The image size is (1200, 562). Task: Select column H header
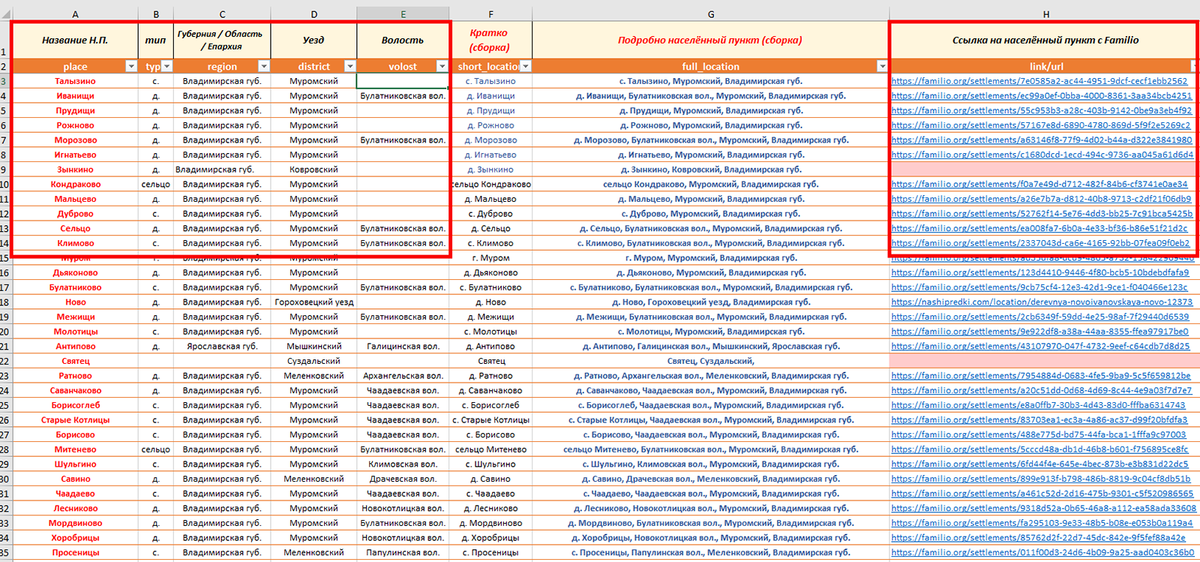tap(1044, 14)
